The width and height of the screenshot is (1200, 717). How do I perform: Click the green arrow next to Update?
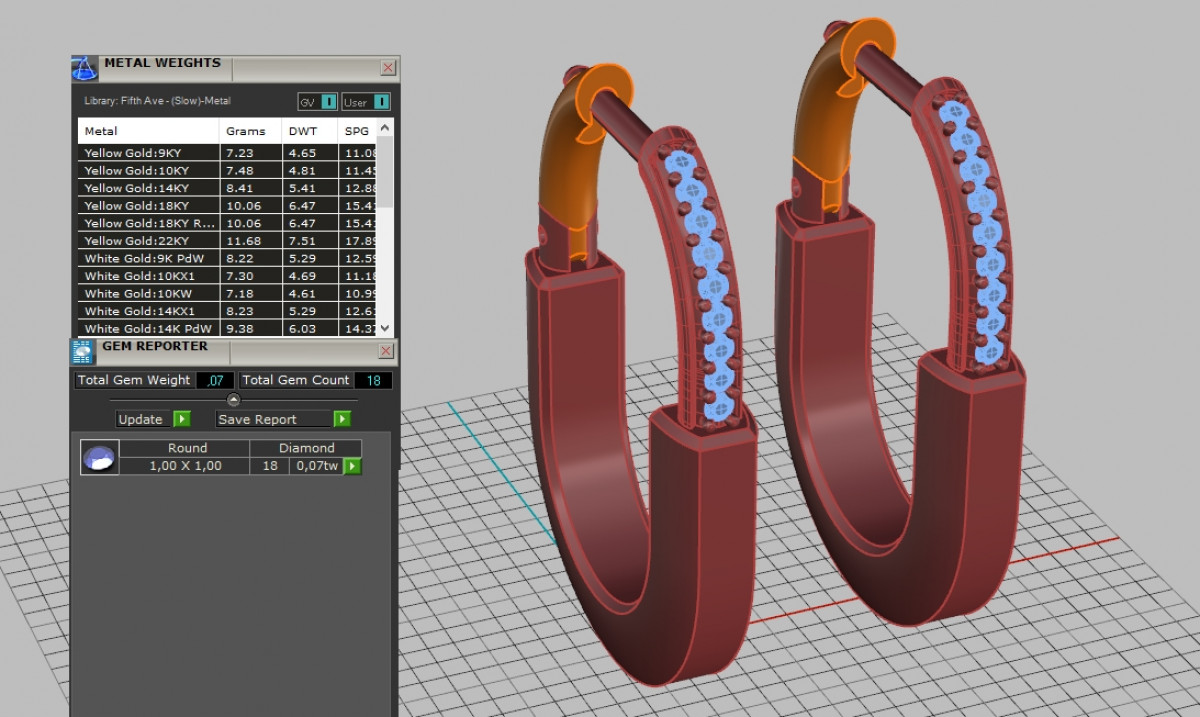coord(181,419)
